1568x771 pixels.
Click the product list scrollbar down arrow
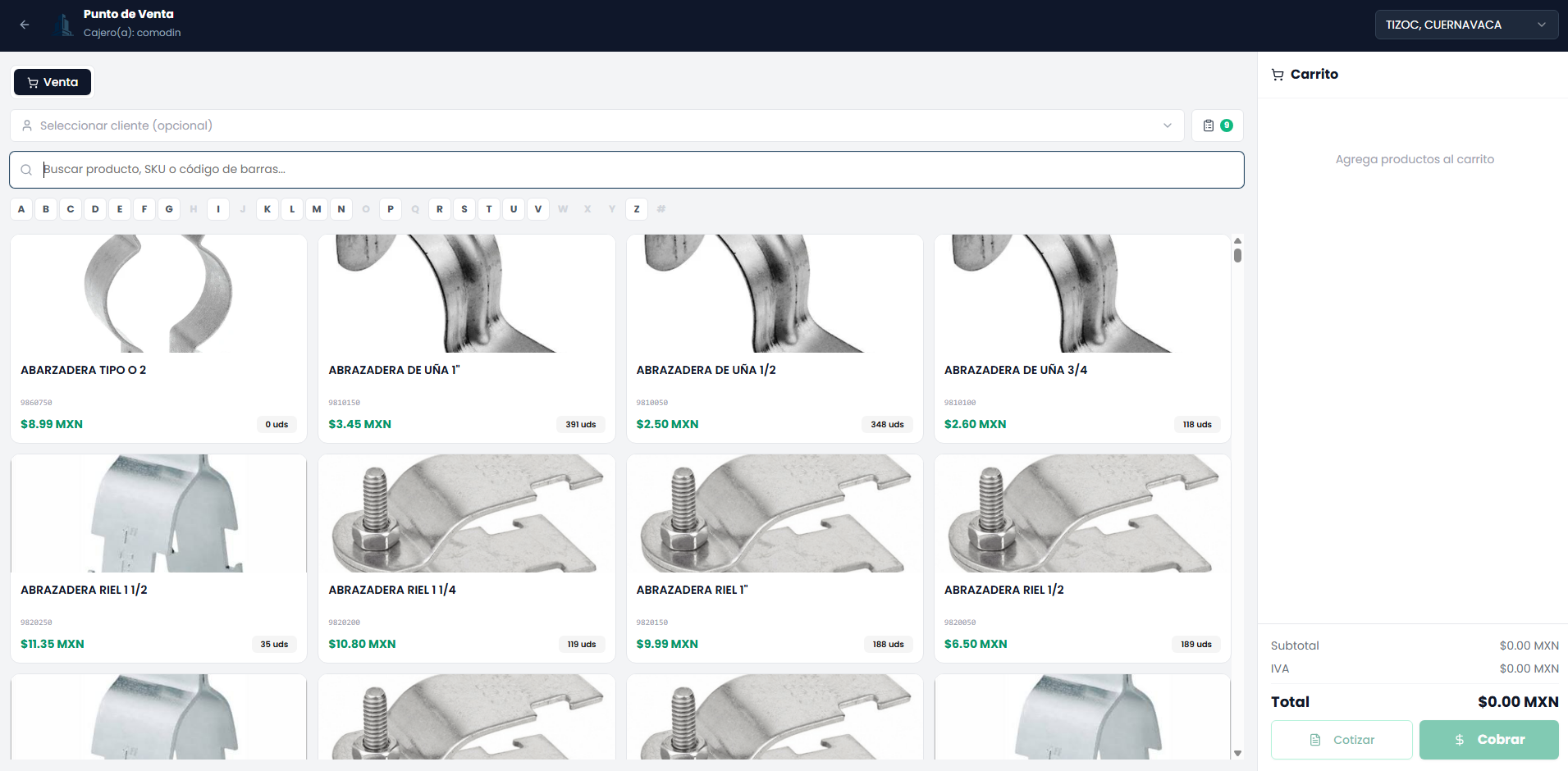[x=1237, y=753]
